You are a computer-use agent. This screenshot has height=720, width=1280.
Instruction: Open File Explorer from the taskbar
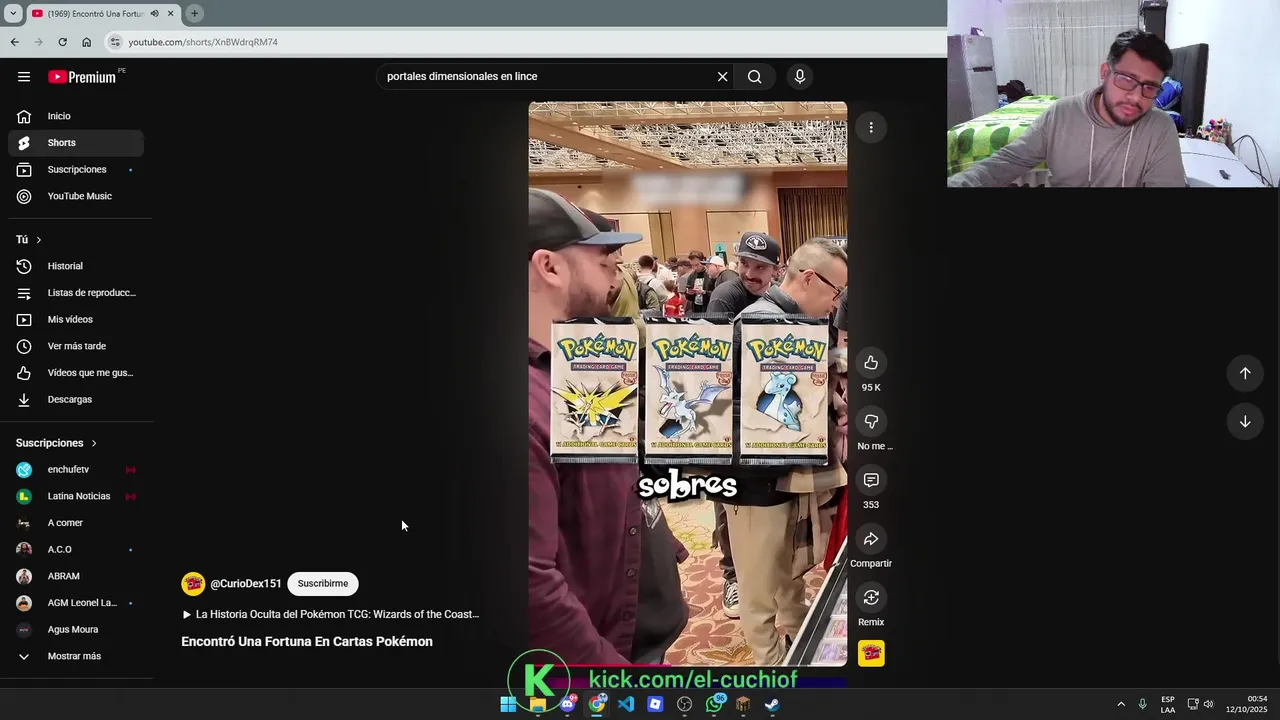(x=538, y=704)
